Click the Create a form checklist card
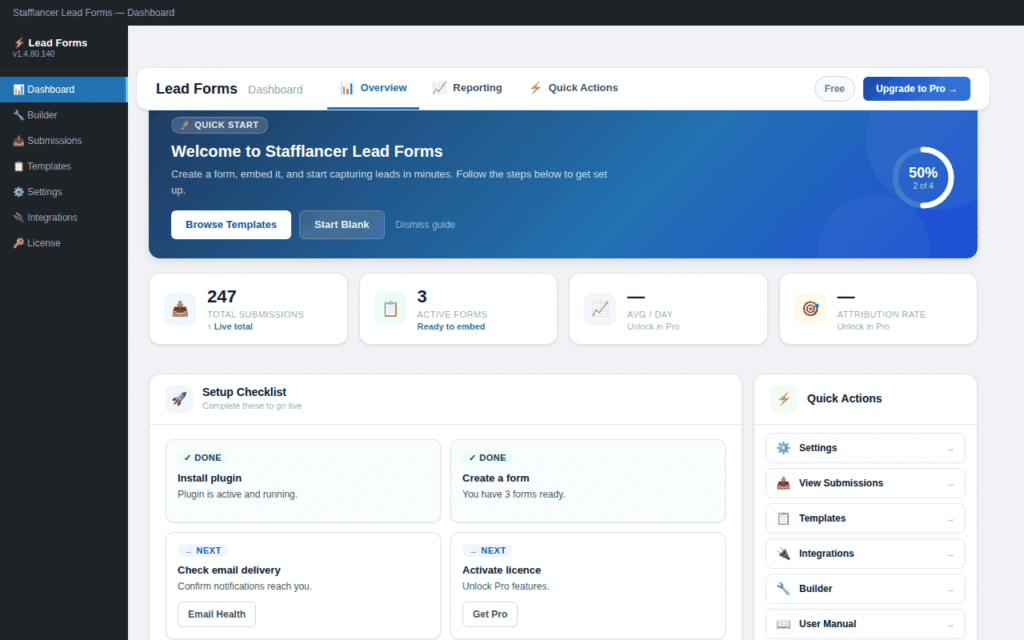1024x640 pixels. [588, 481]
